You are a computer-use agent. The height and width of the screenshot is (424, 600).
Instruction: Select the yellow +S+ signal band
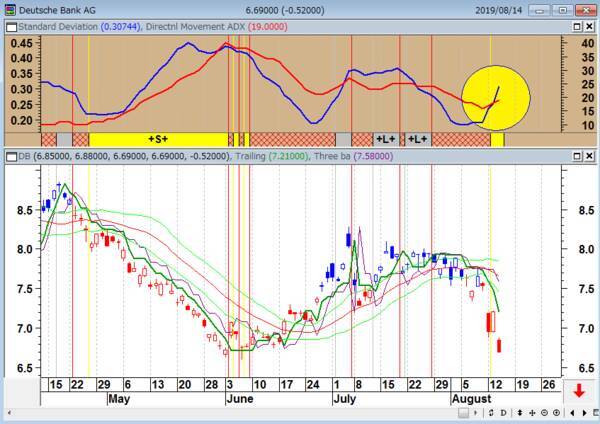pos(158,139)
